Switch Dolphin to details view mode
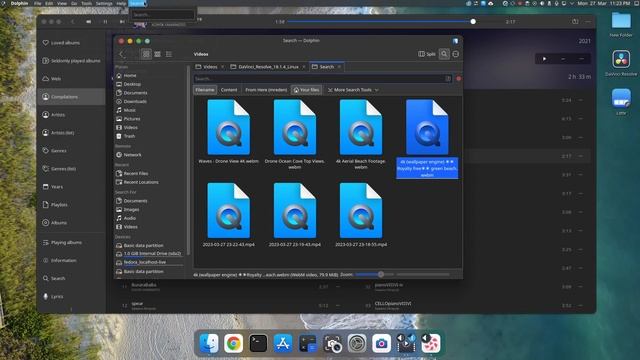The image size is (640, 360). [169, 54]
